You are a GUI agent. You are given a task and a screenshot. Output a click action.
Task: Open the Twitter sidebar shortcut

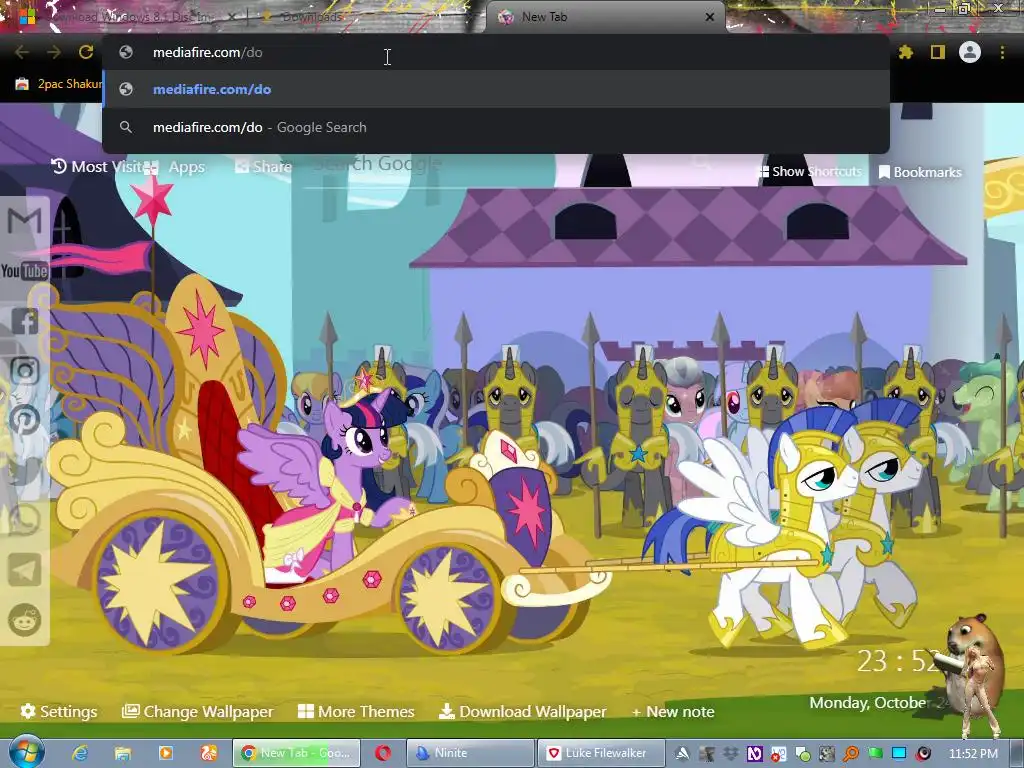click(24, 470)
